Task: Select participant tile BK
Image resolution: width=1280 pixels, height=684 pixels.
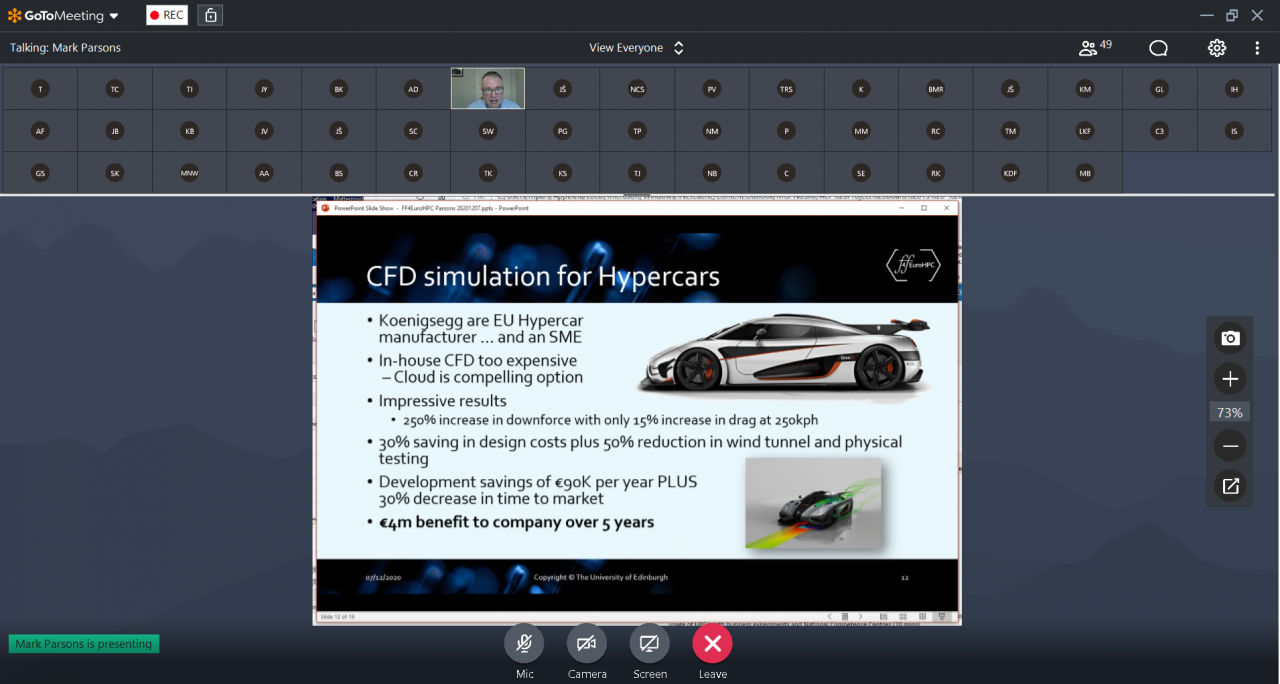Action: coord(339,89)
